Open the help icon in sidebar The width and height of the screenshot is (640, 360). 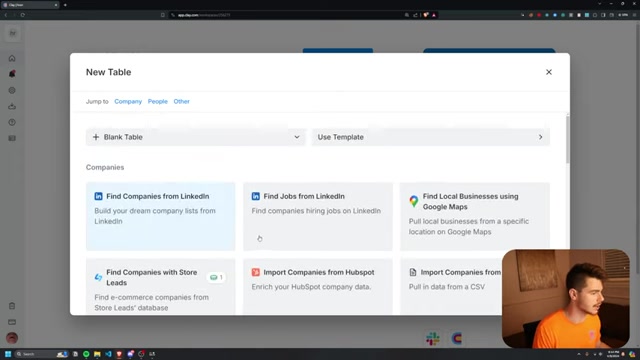click(12, 122)
